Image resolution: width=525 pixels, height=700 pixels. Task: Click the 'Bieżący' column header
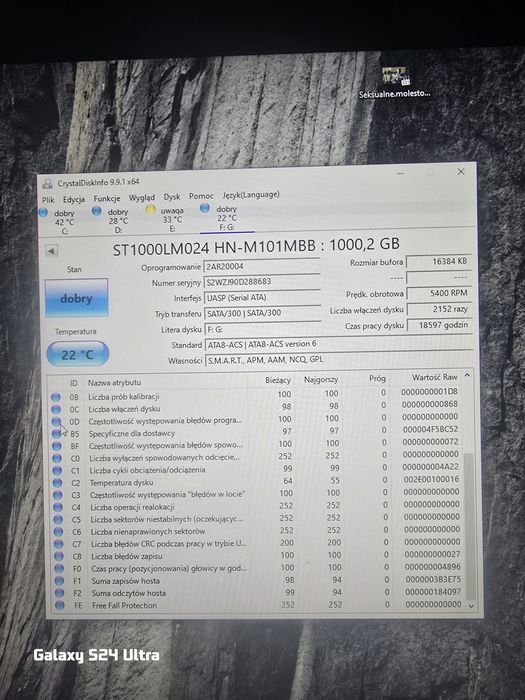coord(278,380)
